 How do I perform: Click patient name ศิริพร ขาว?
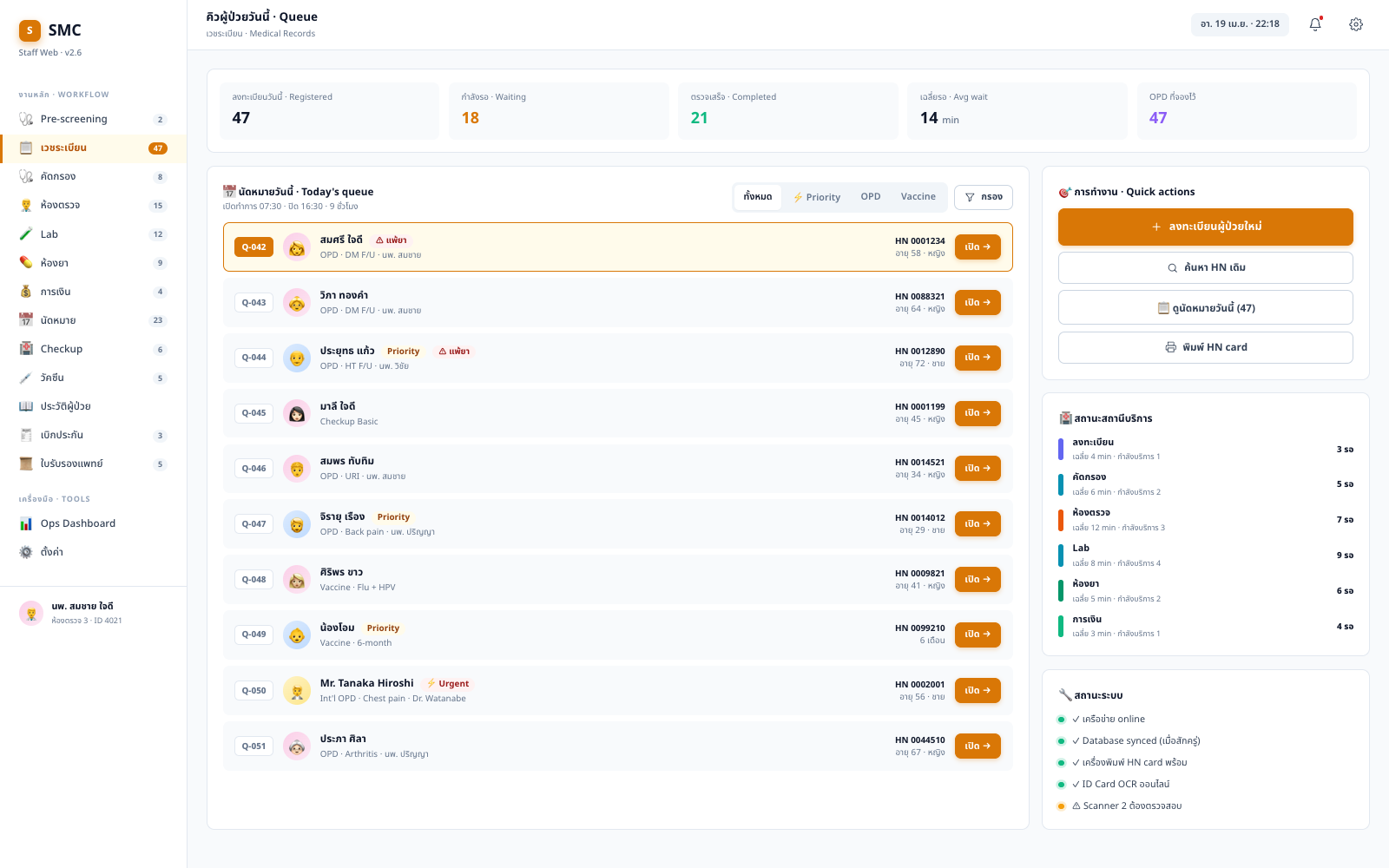pyautogui.click(x=341, y=573)
